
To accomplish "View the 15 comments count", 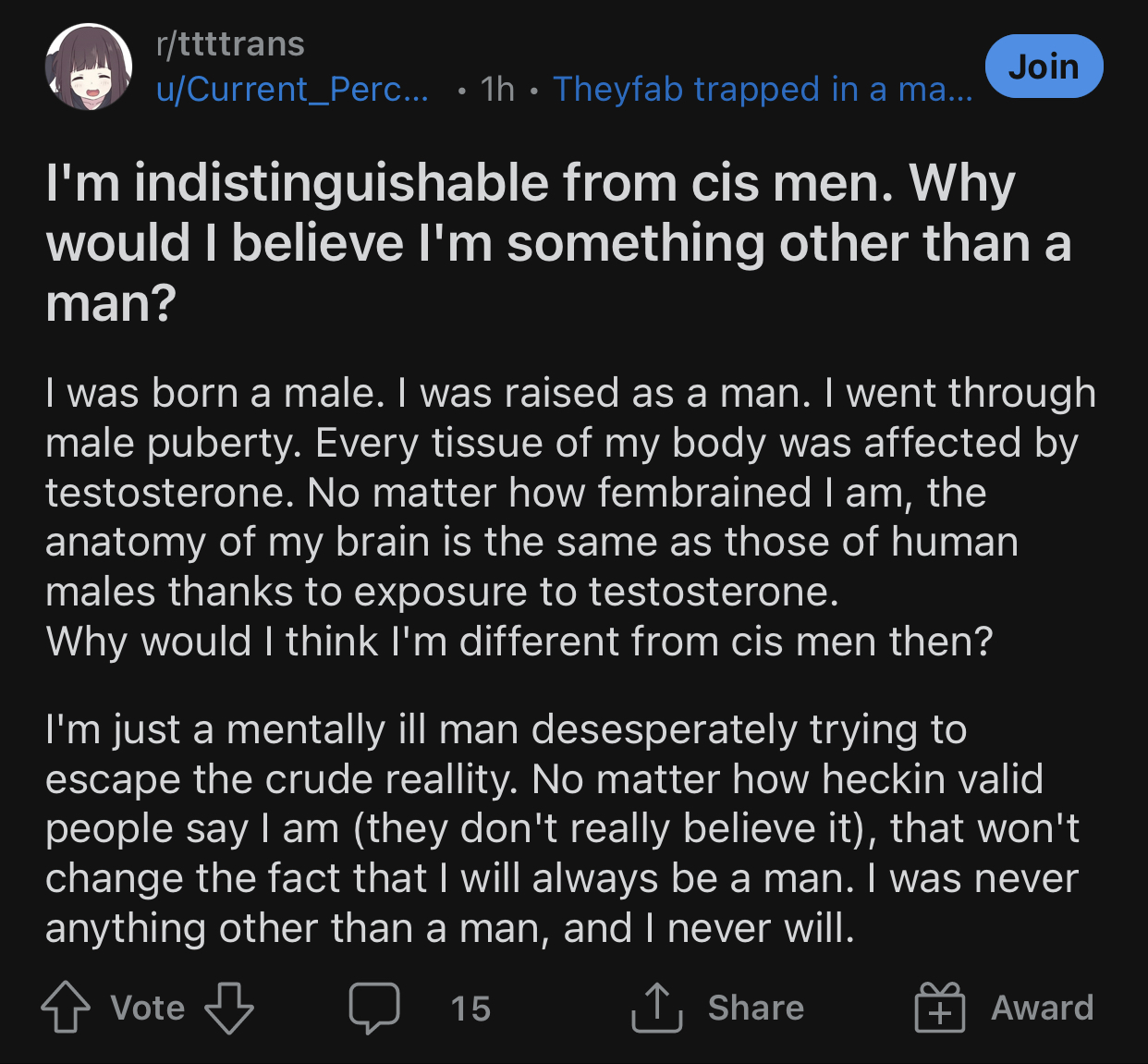I will pos(470,1009).
